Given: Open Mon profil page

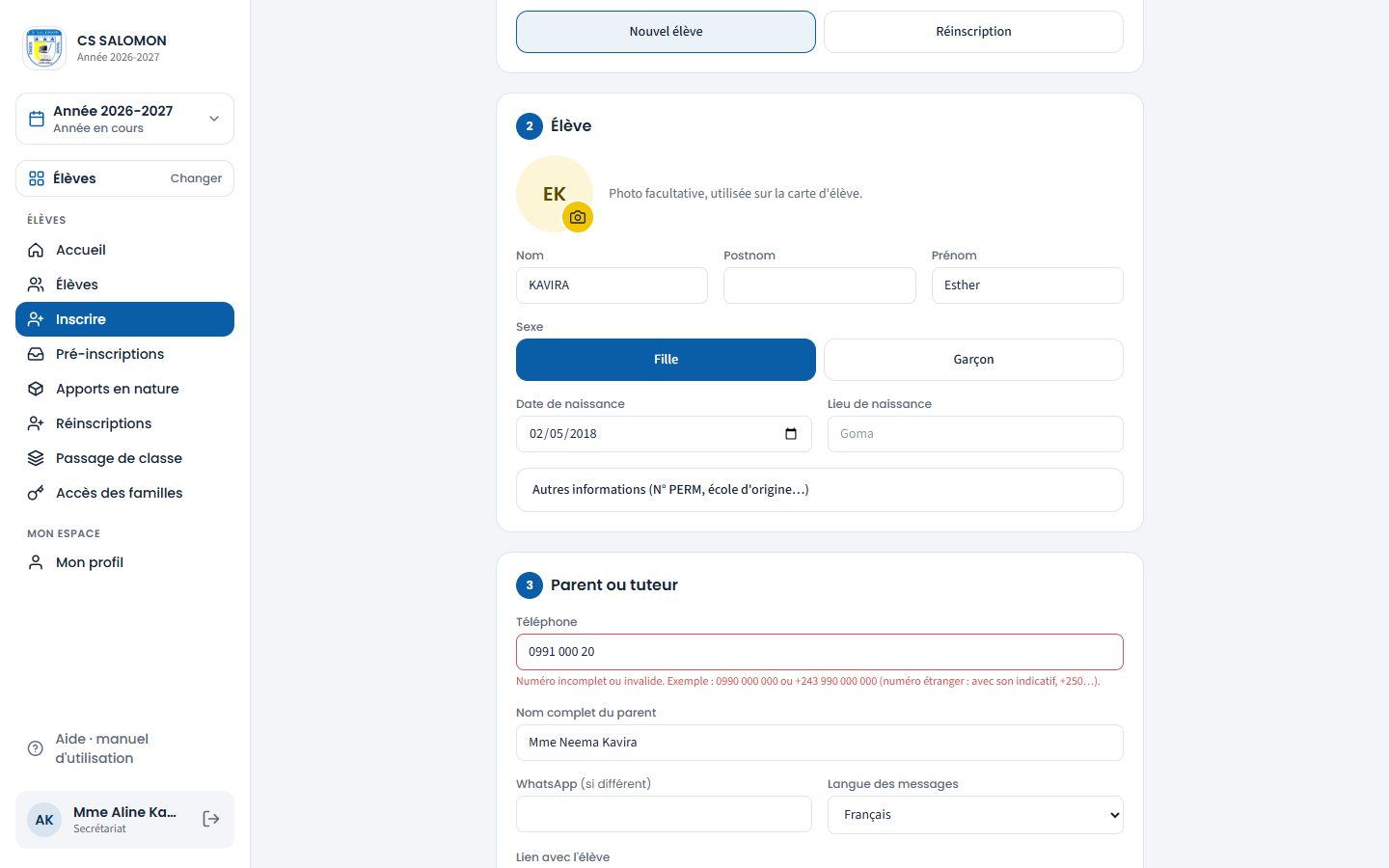Looking at the screenshot, I should pyautogui.click(x=124, y=562).
